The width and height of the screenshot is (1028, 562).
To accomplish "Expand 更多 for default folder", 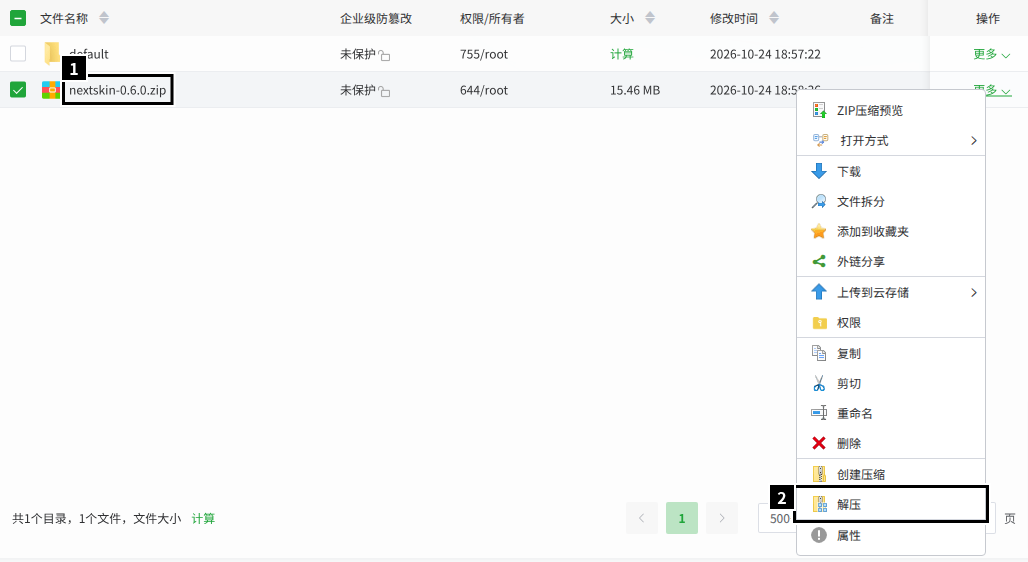I will tap(991, 54).
